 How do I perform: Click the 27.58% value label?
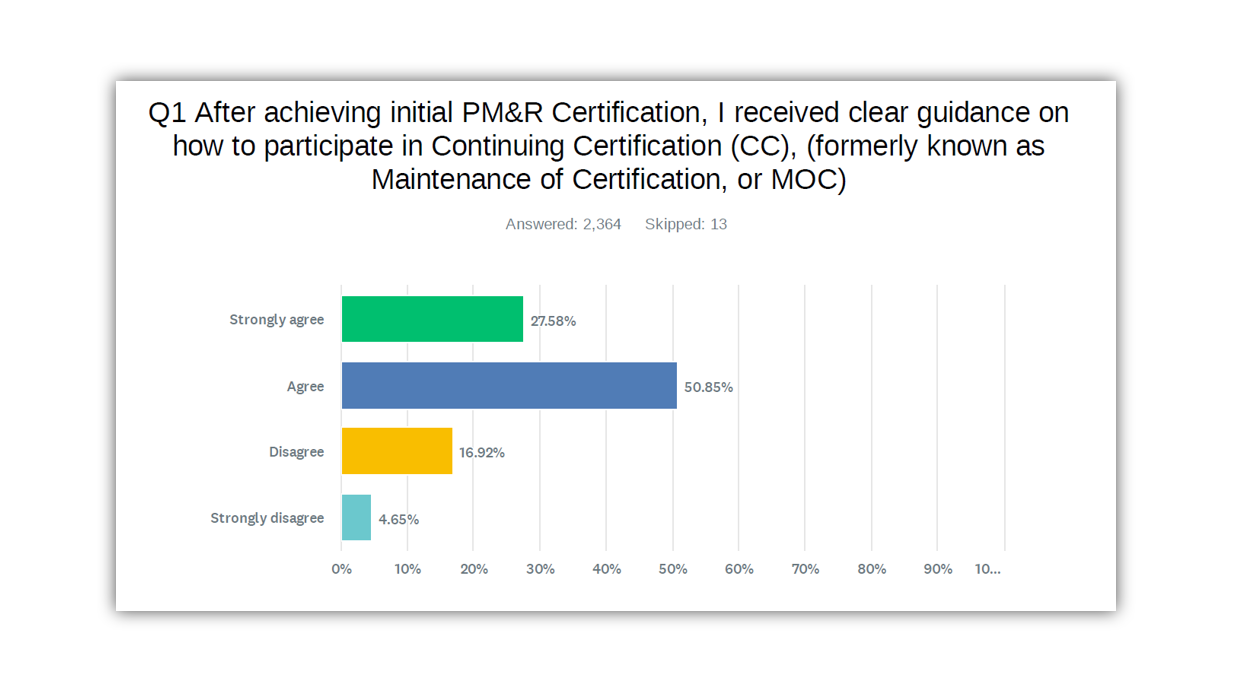[553, 321]
